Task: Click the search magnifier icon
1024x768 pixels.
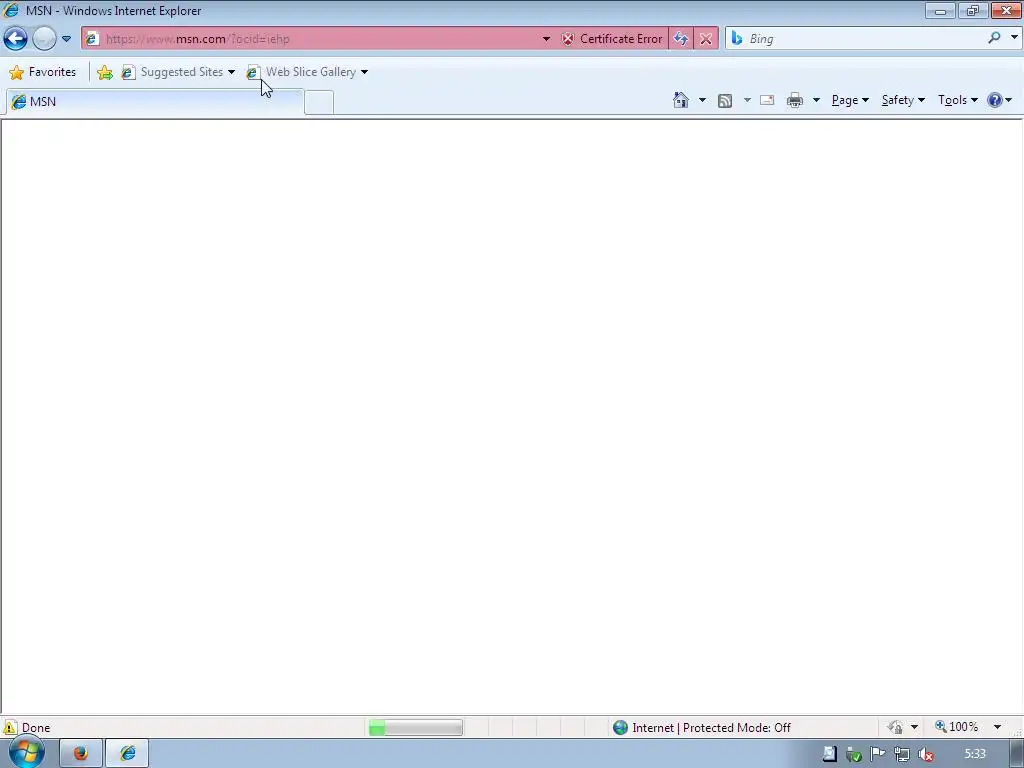Action: click(994, 38)
